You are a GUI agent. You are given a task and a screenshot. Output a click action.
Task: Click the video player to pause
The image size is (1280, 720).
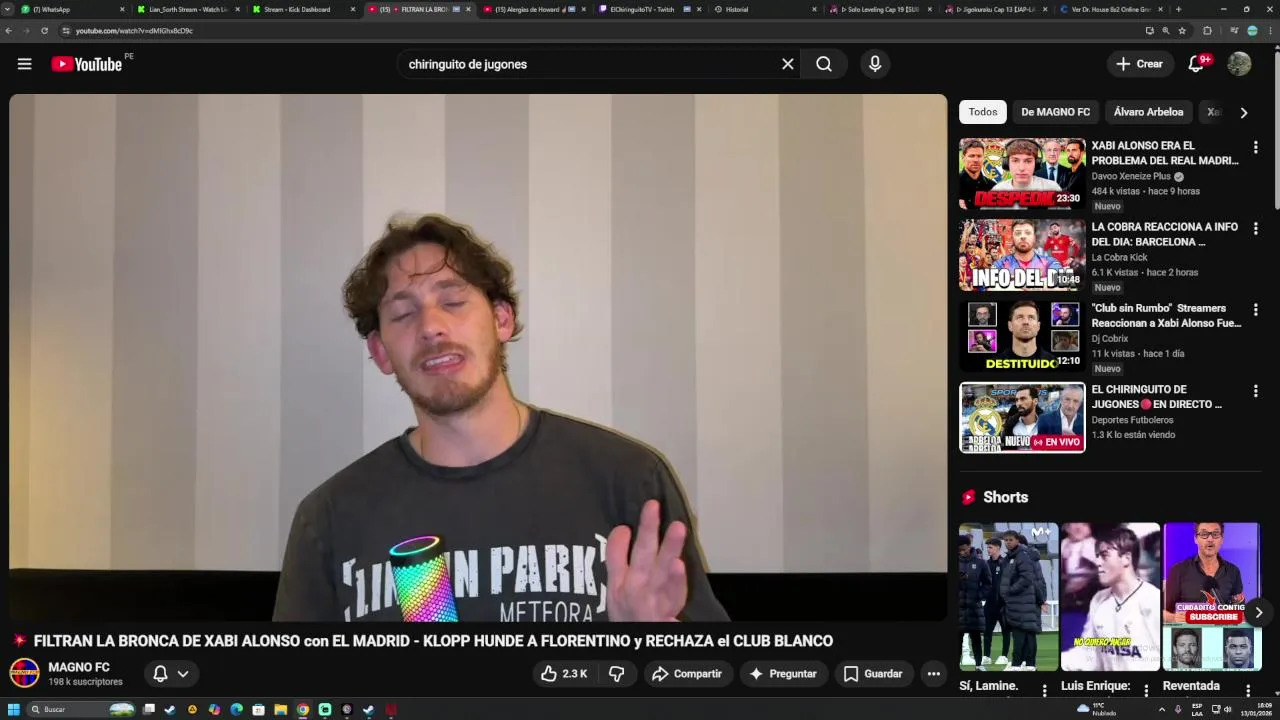tap(478, 358)
